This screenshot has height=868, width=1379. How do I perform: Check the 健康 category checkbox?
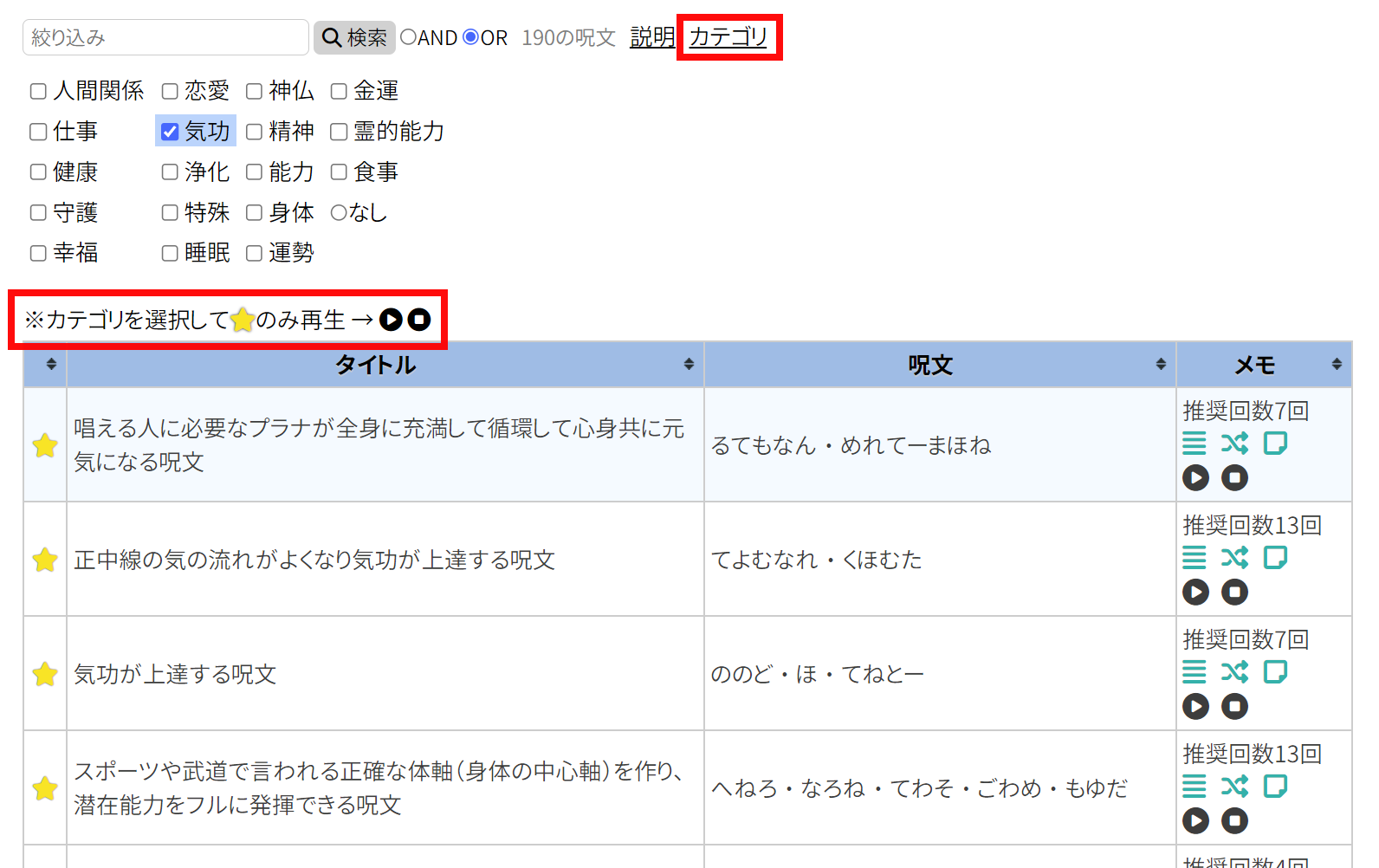coord(38,172)
